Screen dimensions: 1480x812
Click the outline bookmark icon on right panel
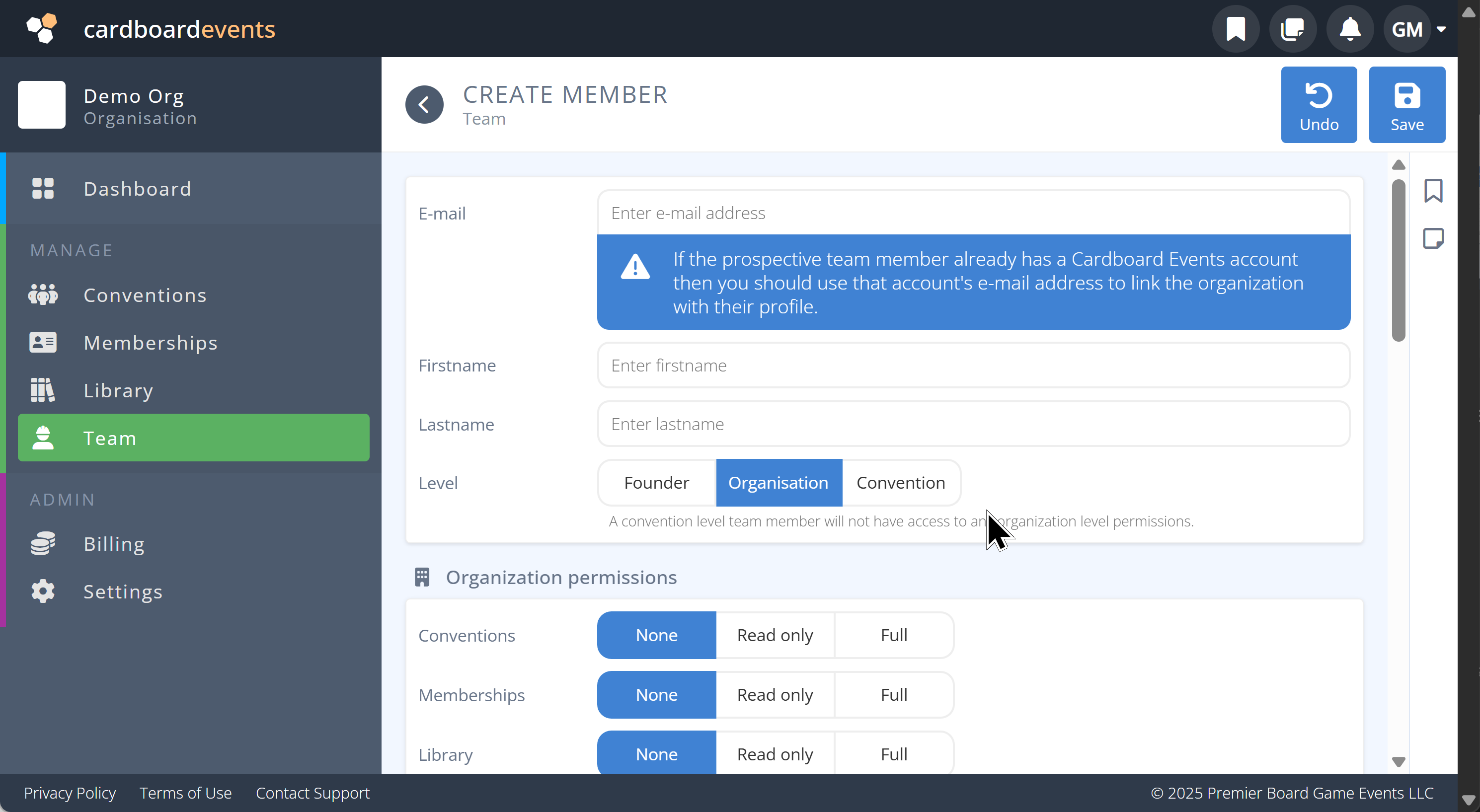pos(1433,191)
